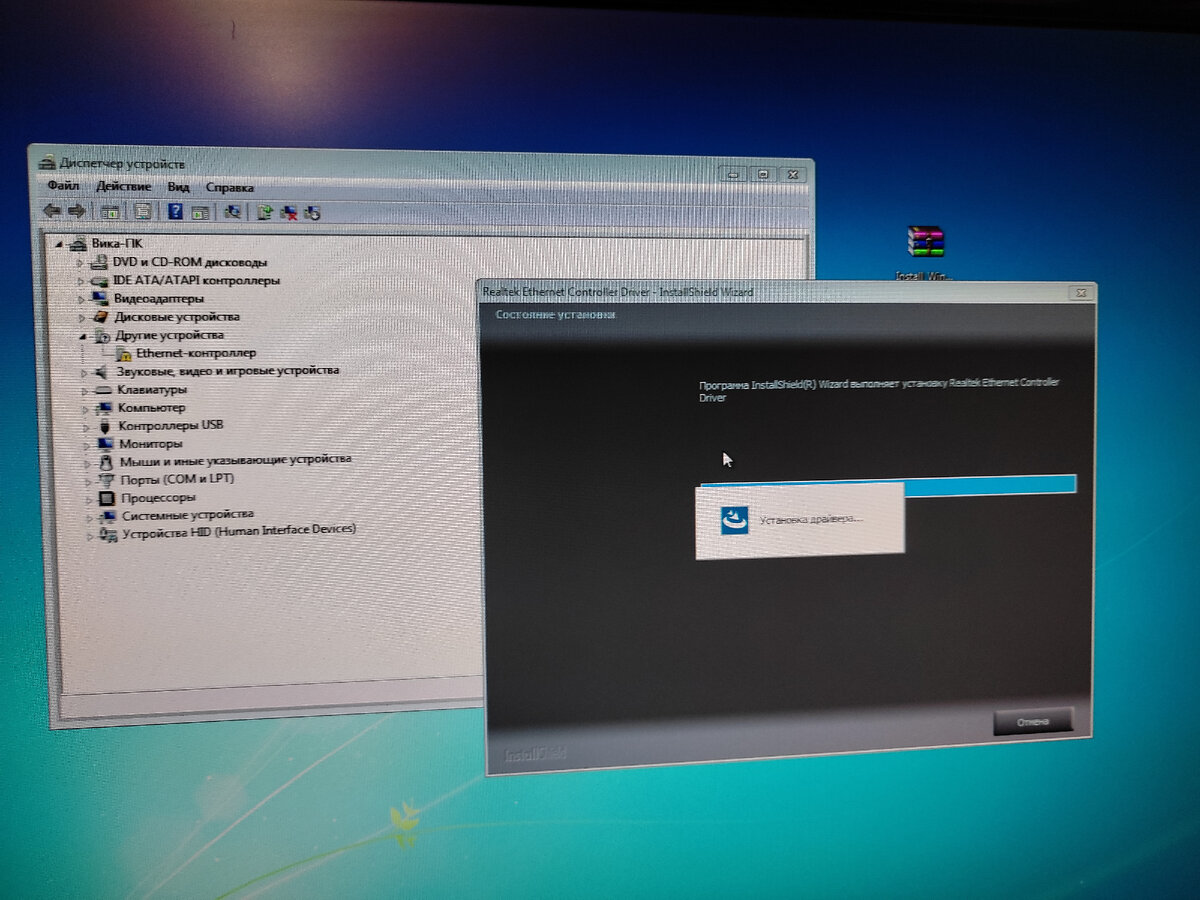Expand DVD и CD-ROM дисководы arrow
1200x900 pixels.
81,262
